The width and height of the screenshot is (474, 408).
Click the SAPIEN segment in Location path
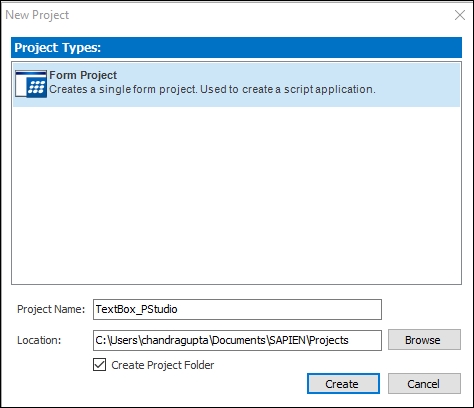coord(287,340)
